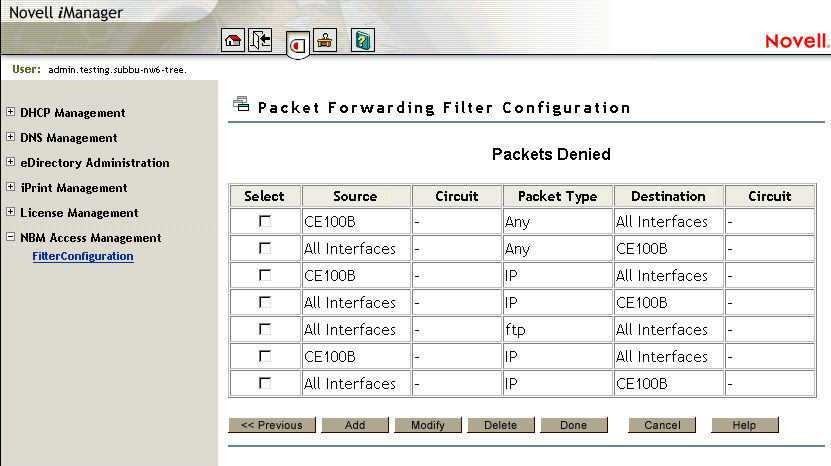Click All Interfaces destination in the ftp row
831x466 pixels.
coord(668,330)
